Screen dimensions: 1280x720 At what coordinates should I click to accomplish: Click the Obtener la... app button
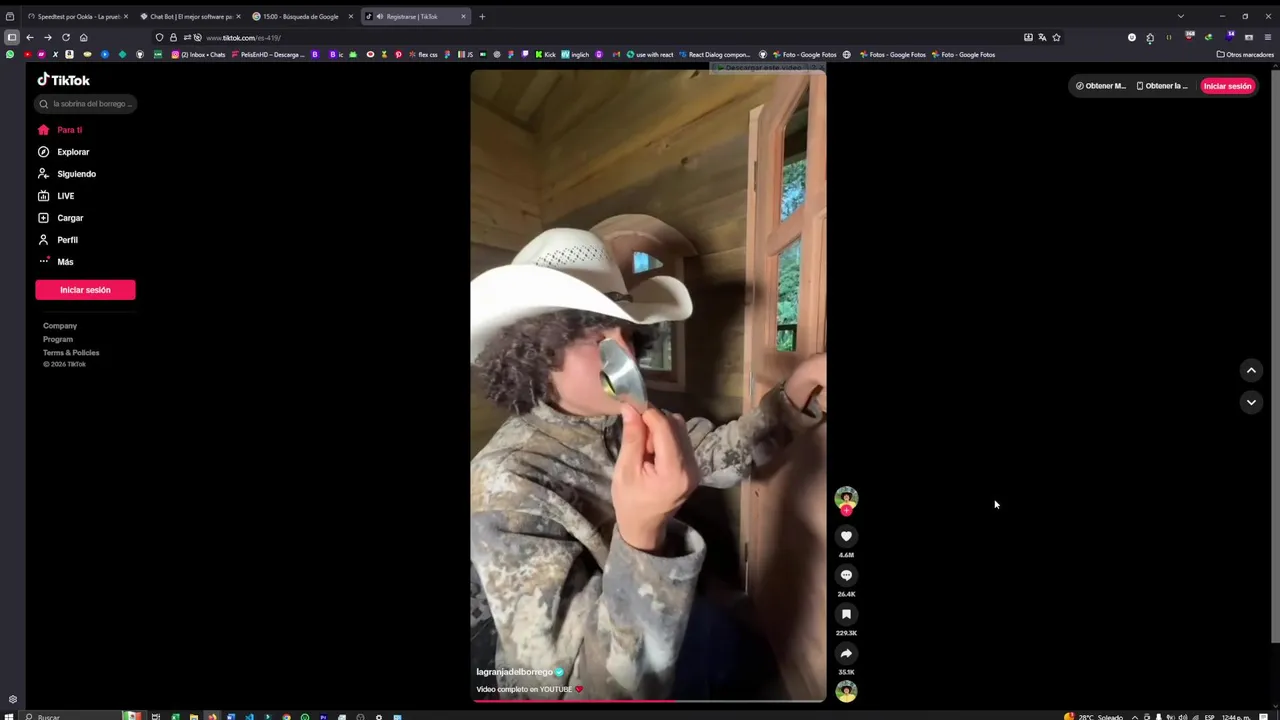tap(1162, 86)
